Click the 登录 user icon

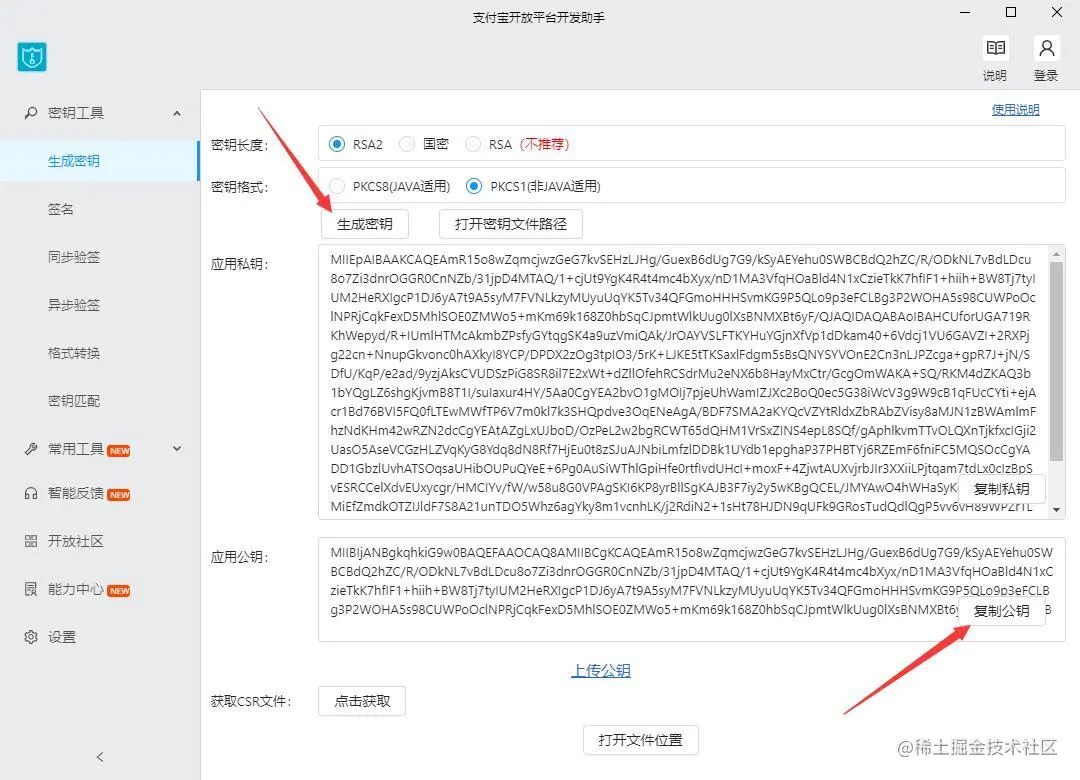click(x=1046, y=48)
